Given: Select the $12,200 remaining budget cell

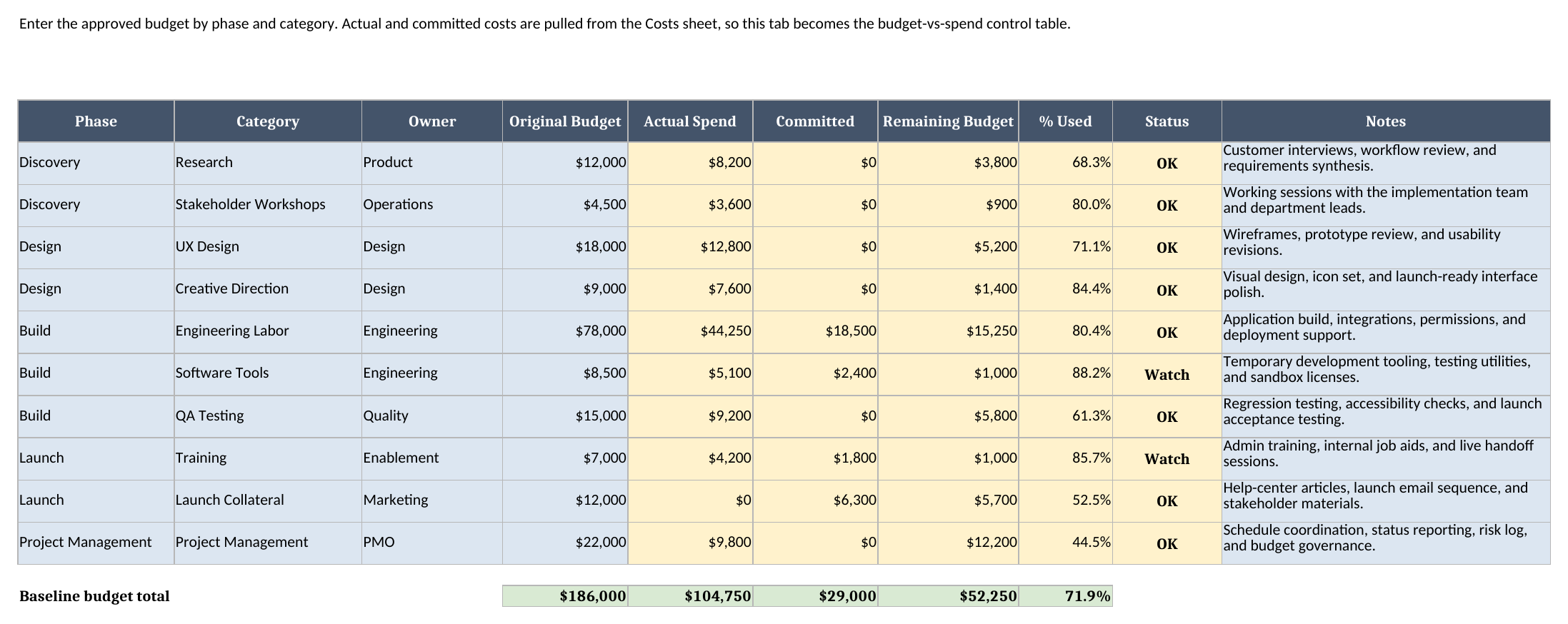Looking at the screenshot, I should 949,543.
